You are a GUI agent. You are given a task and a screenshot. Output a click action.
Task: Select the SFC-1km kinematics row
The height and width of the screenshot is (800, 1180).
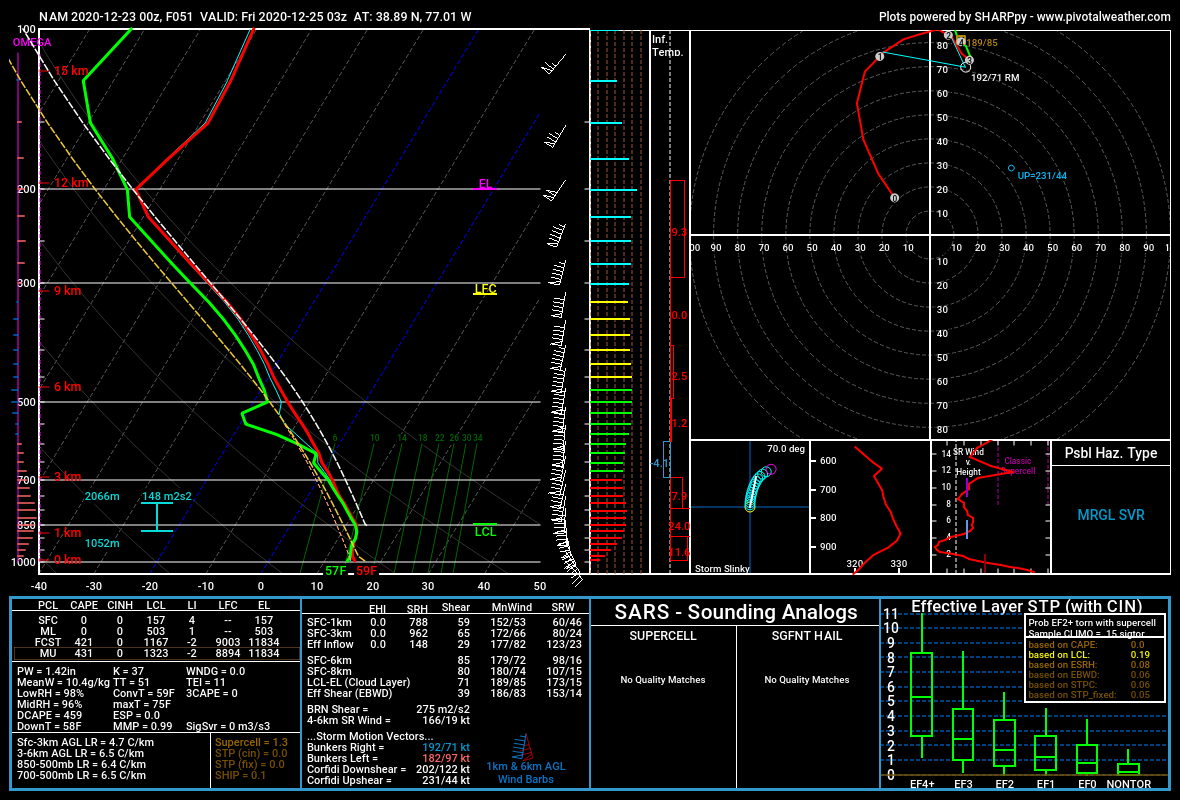(445, 622)
